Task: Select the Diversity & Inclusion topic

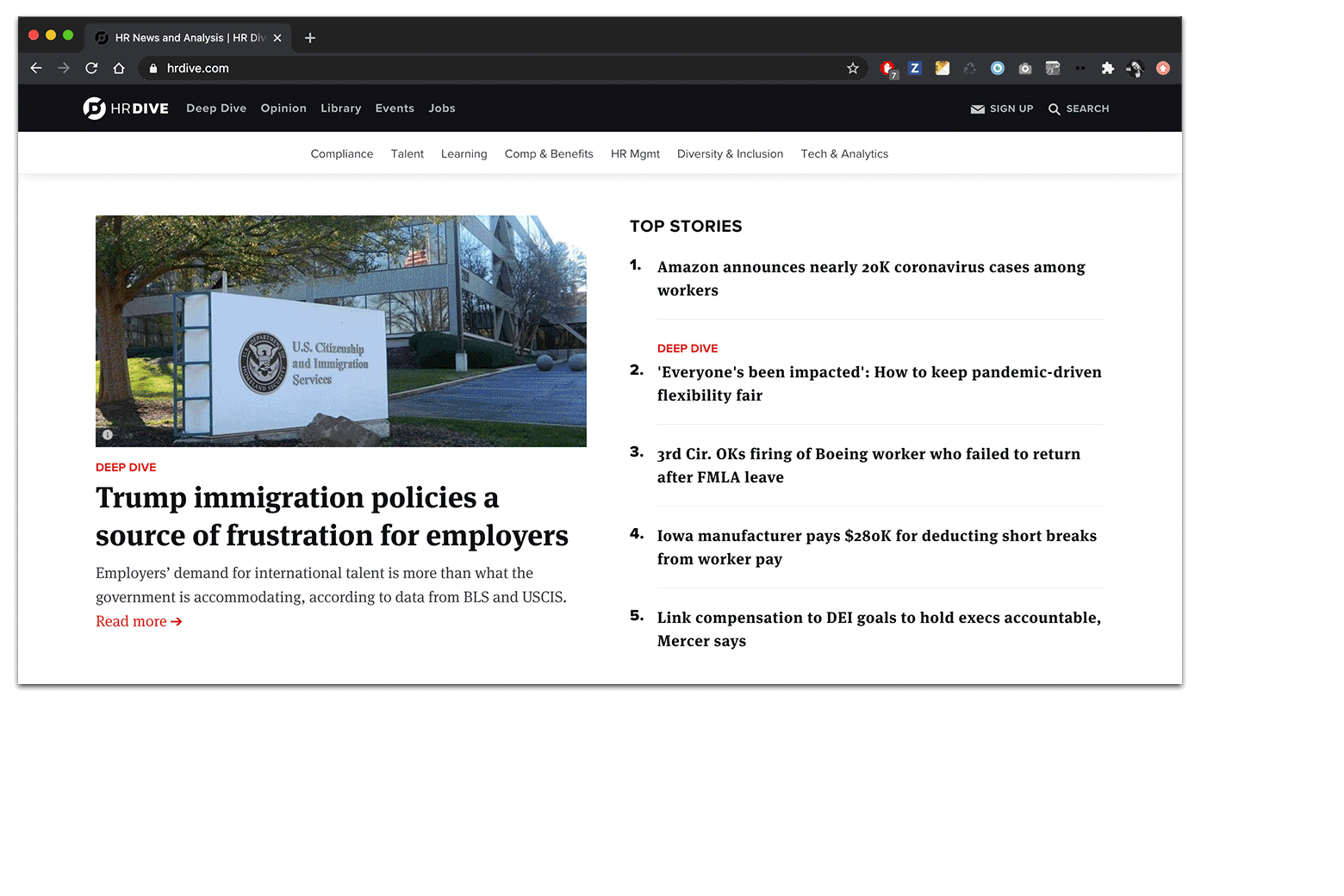Action: [731, 154]
